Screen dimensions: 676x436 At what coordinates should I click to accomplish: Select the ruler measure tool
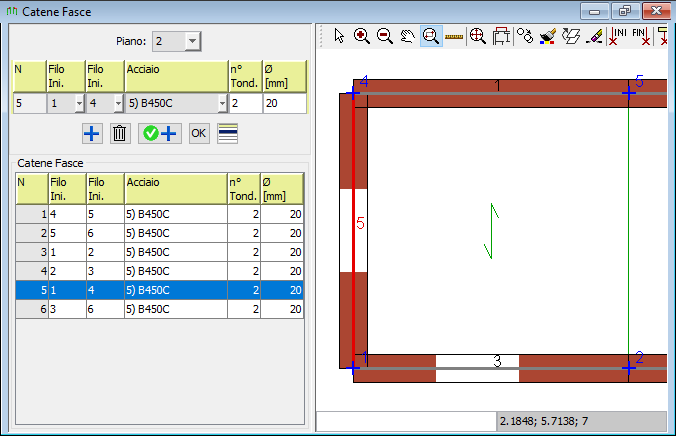click(x=455, y=36)
